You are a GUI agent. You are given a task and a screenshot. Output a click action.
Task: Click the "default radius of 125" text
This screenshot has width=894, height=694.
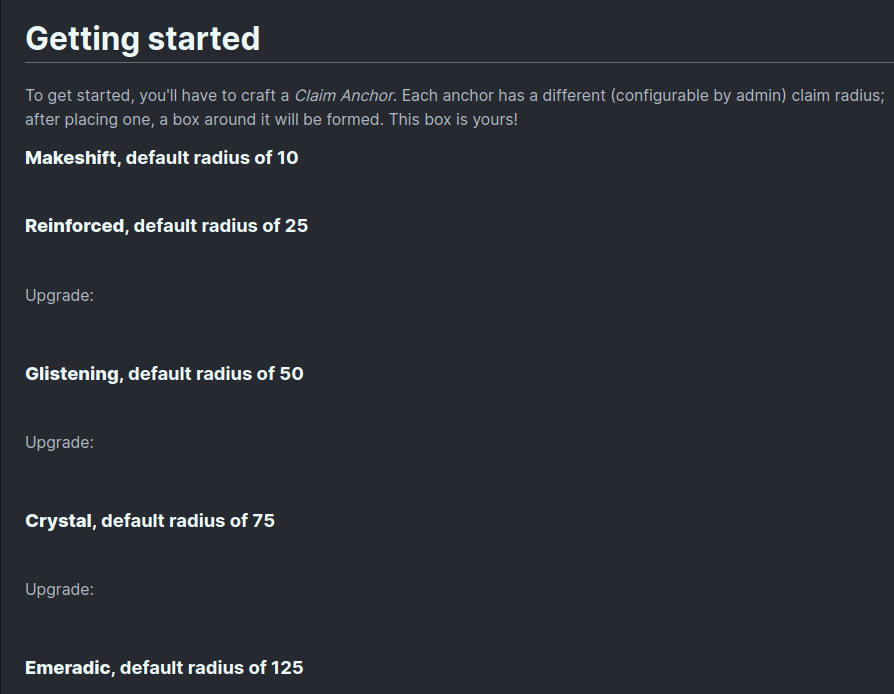(212, 668)
